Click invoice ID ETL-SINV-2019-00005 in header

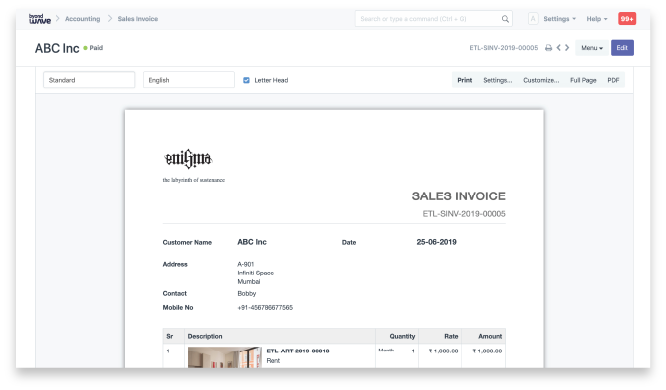click(504, 48)
